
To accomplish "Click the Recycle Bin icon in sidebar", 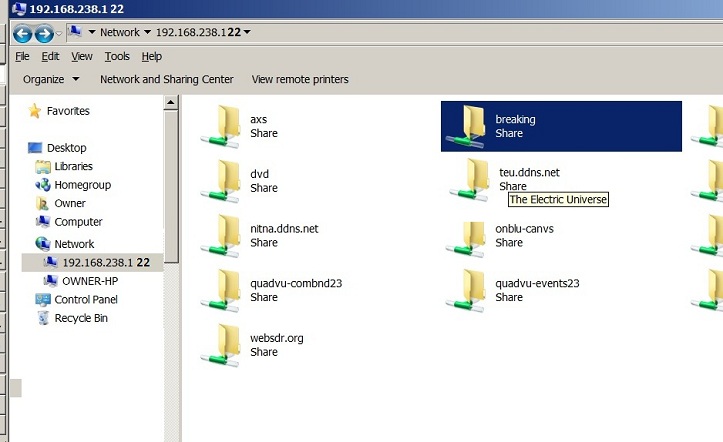I will (44, 318).
